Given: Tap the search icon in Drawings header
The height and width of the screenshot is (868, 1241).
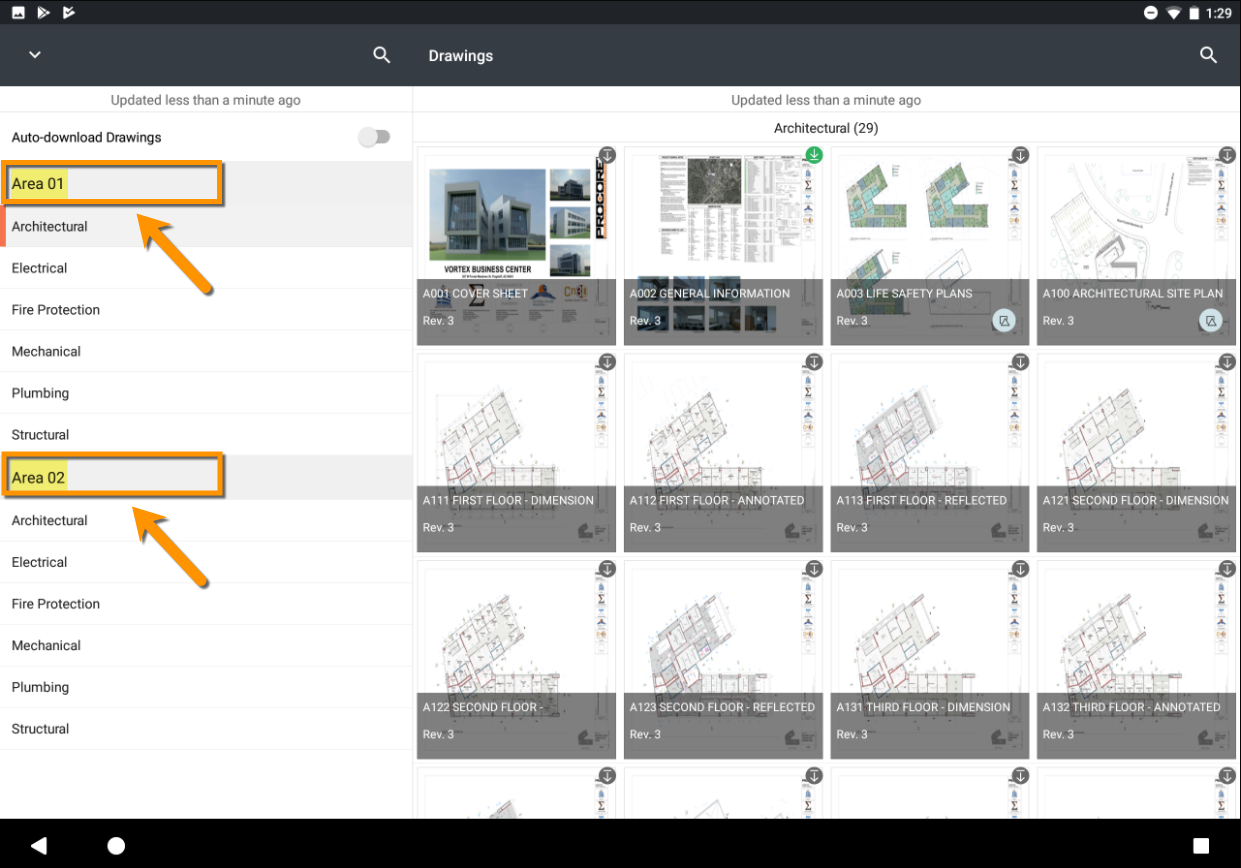Looking at the screenshot, I should point(1208,55).
